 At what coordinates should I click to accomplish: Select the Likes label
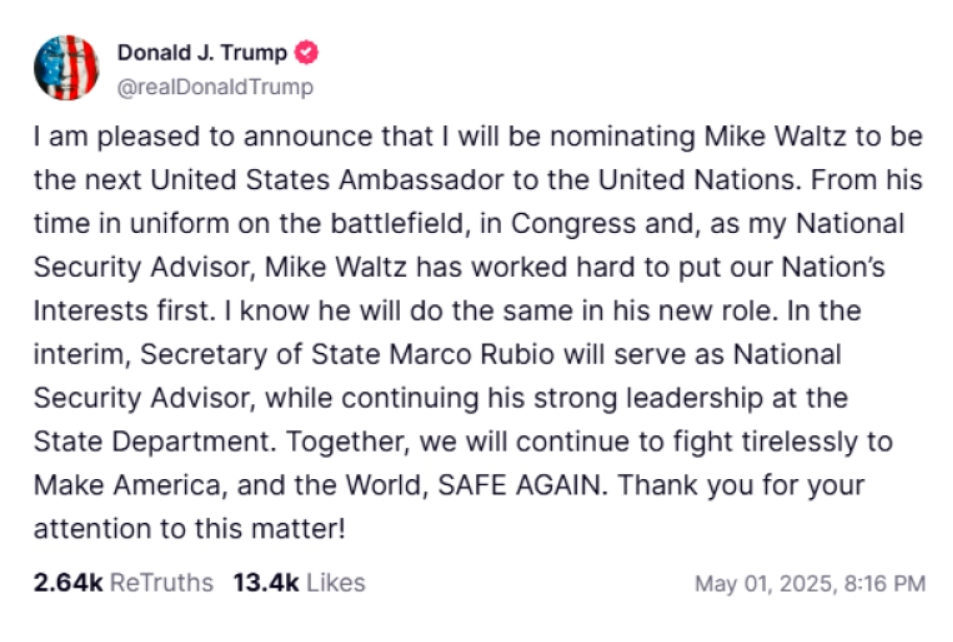[x=335, y=582]
